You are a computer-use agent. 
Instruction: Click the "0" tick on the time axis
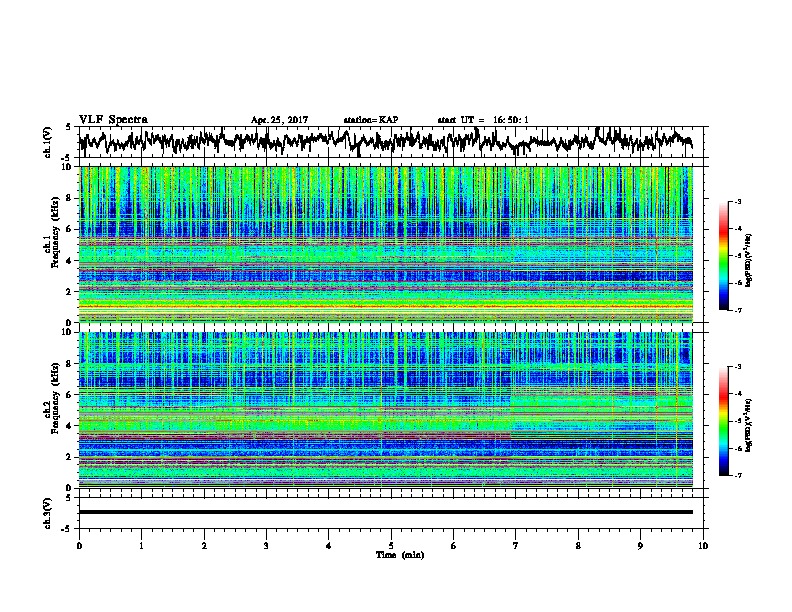tap(79, 546)
